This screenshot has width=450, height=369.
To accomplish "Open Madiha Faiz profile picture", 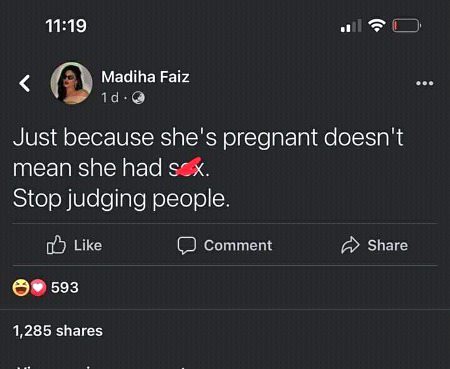I will (x=71, y=83).
